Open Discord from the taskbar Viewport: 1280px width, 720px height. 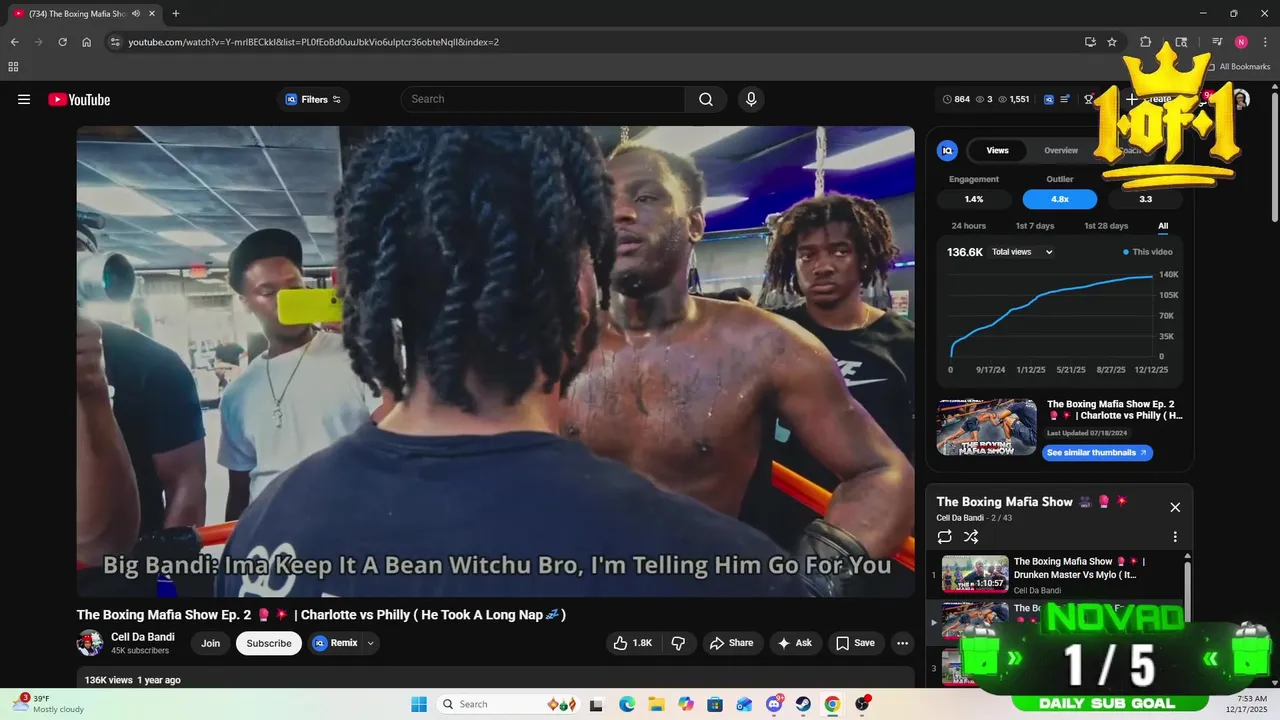tap(774, 704)
